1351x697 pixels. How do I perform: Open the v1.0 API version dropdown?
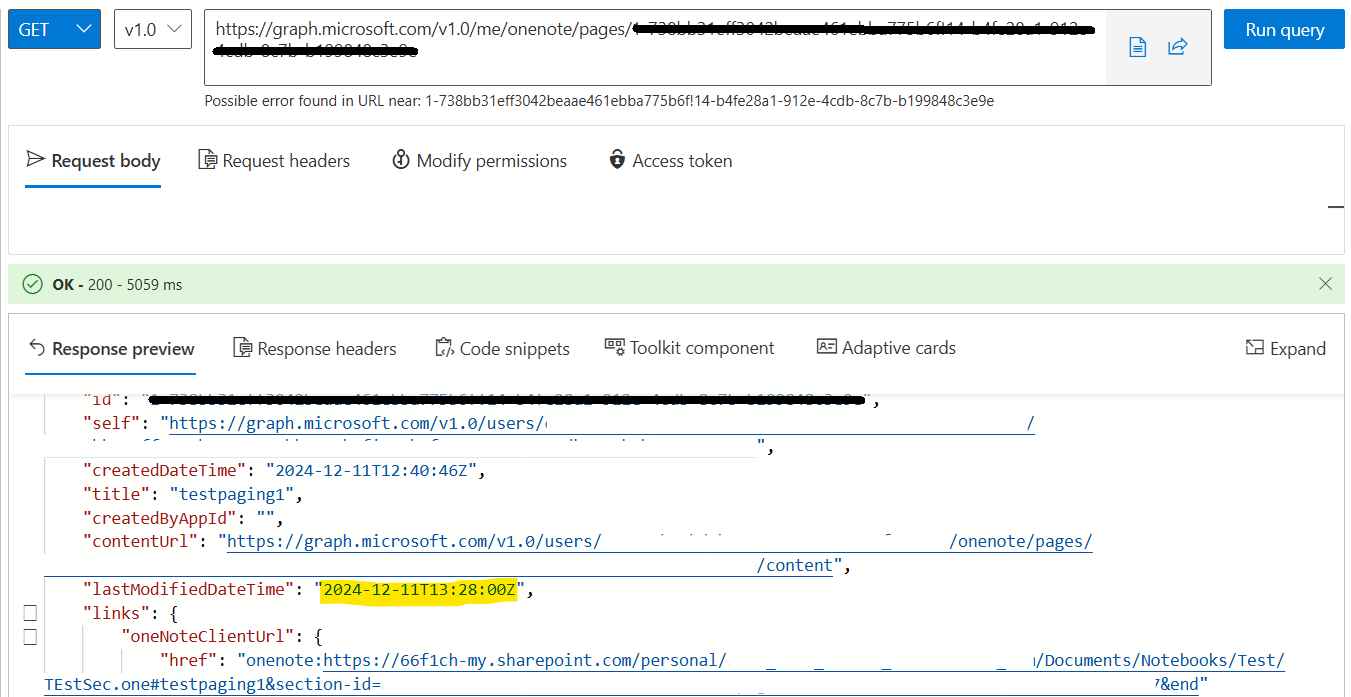pyautogui.click(x=152, y=29)
